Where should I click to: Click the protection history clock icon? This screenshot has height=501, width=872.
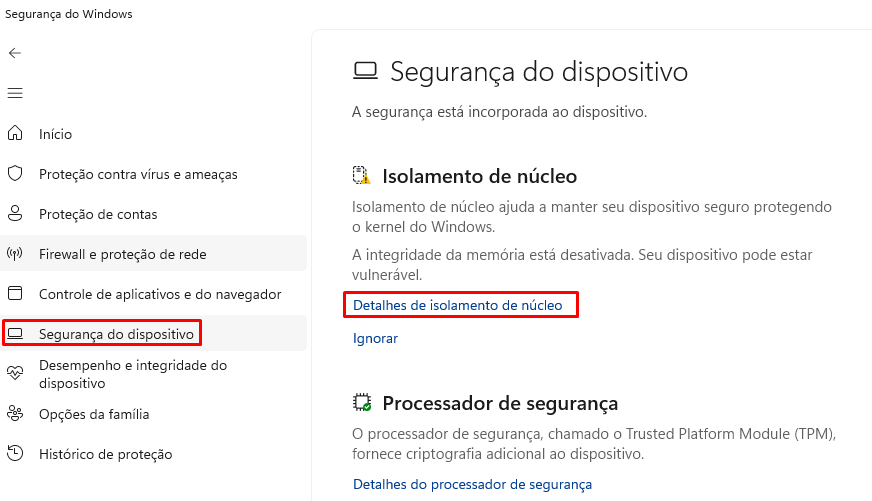(x=15, y=454)
